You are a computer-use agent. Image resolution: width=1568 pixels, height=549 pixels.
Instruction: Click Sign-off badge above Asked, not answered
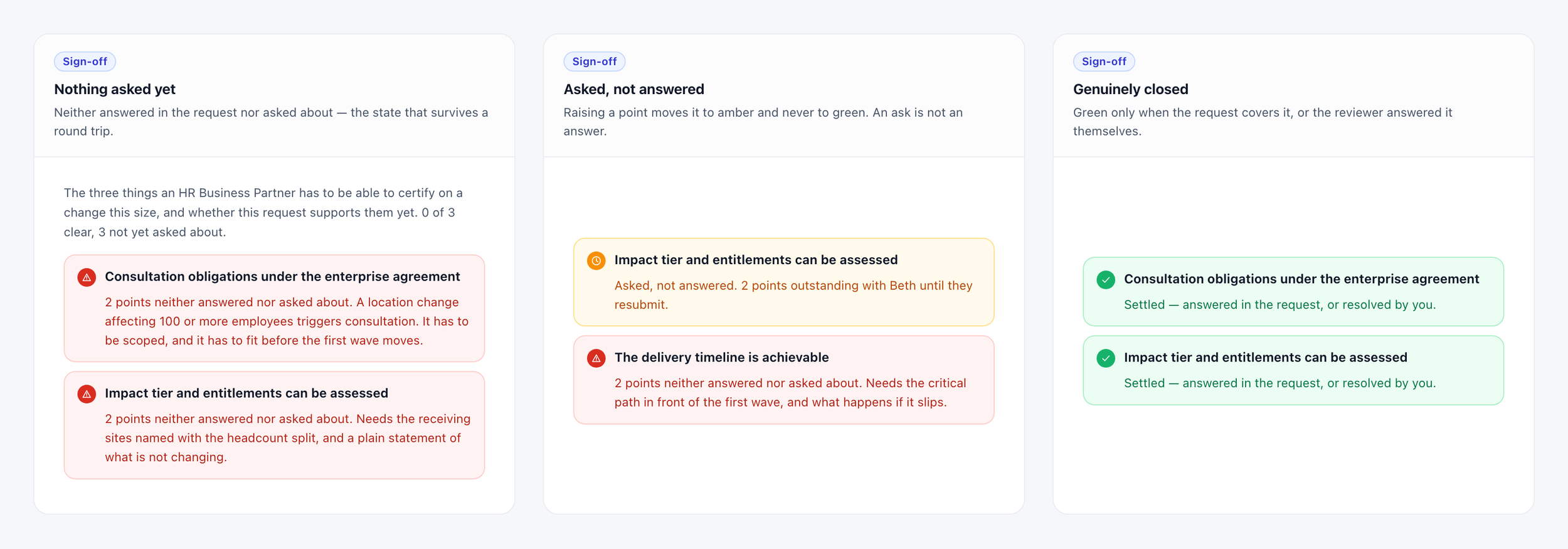pyautogui.click(x=595, y=61)
